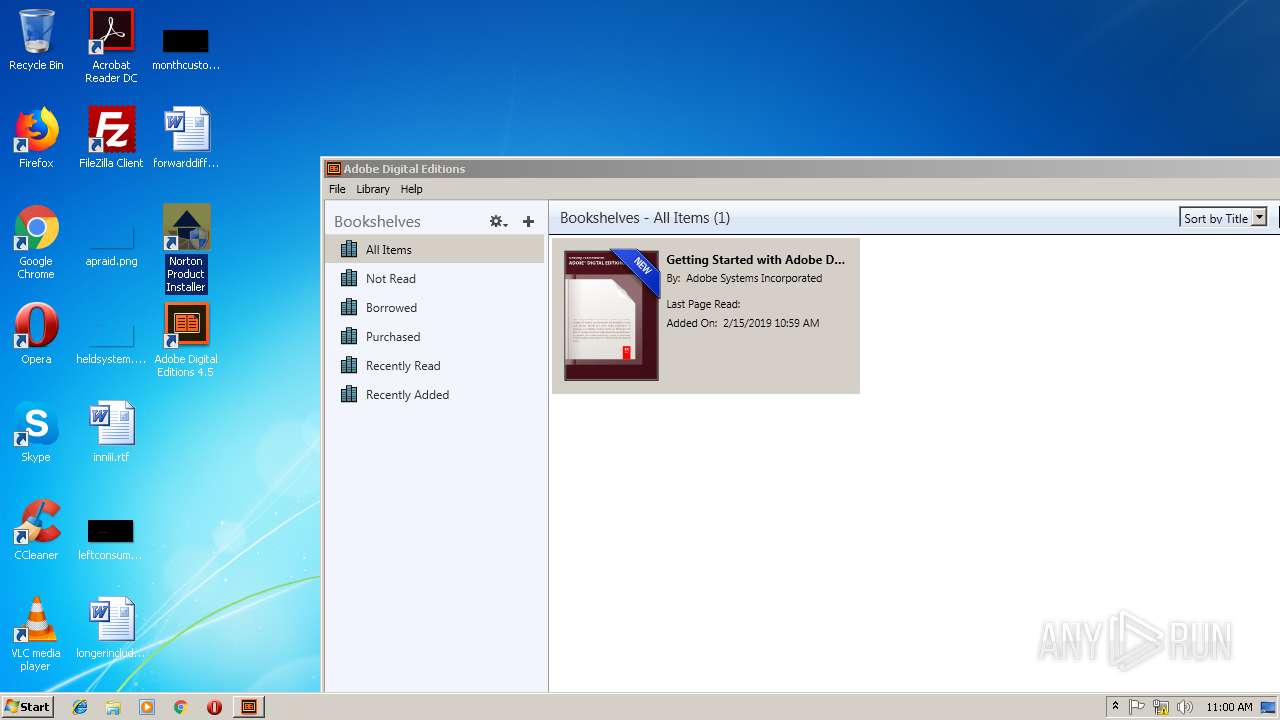Image resolution: width=1280 pixels, height=720 pixels.
Task: Open Windows Explorer from taskbar
Action: (113, 707)
